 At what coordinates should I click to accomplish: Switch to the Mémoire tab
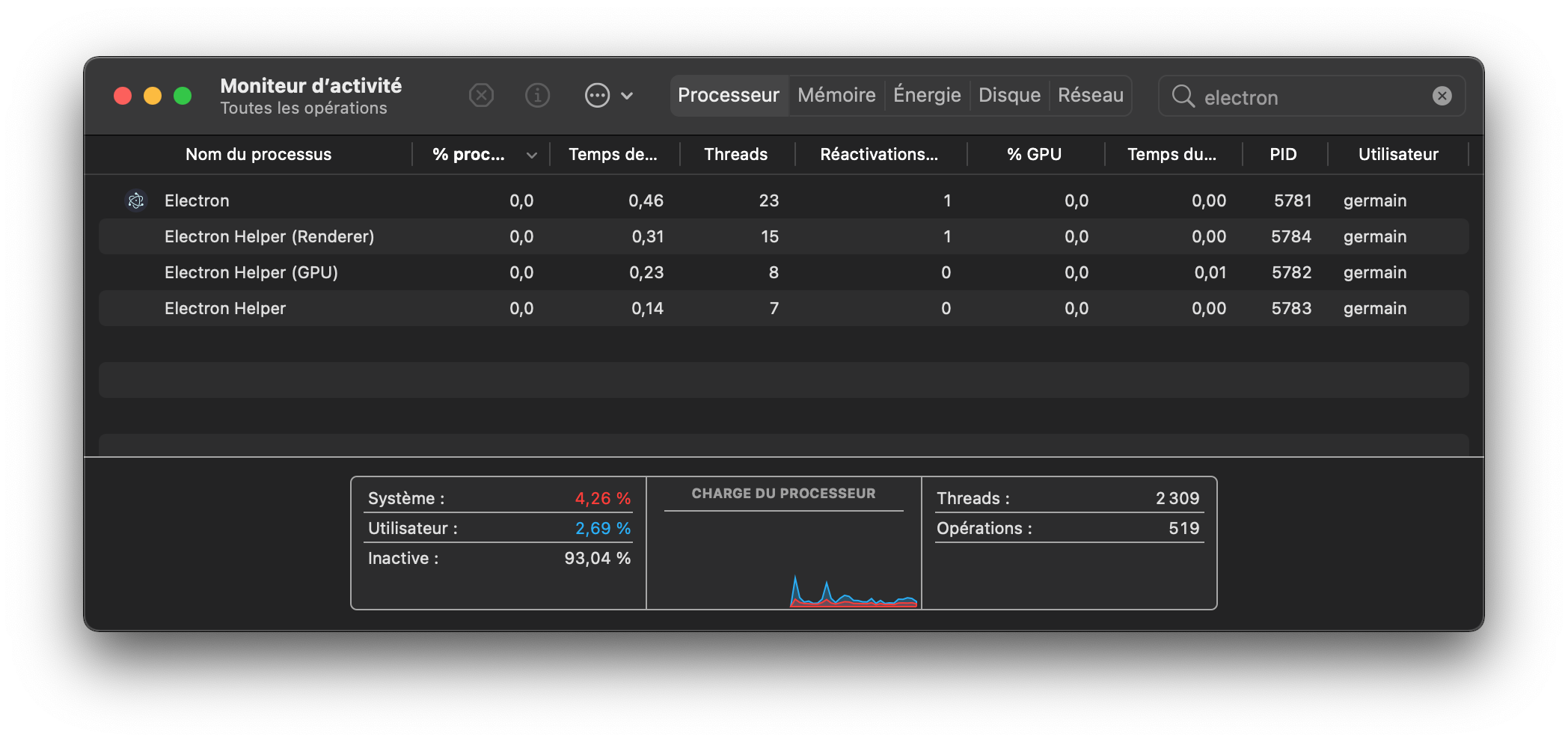click(x=836, y=96)
